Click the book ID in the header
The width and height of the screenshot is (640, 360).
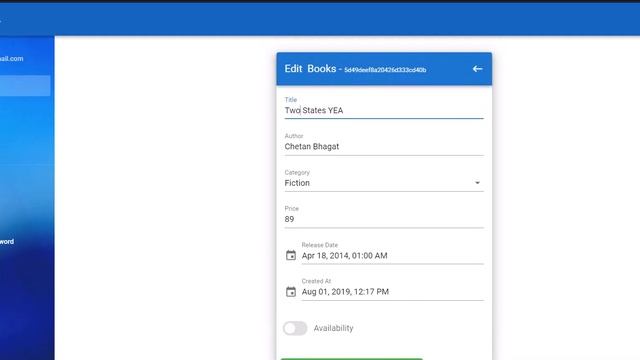[x=385, y=70]
